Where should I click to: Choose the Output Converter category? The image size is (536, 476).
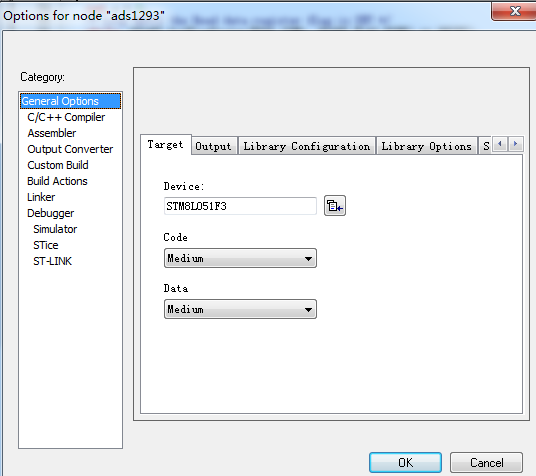tap(70, 149)
